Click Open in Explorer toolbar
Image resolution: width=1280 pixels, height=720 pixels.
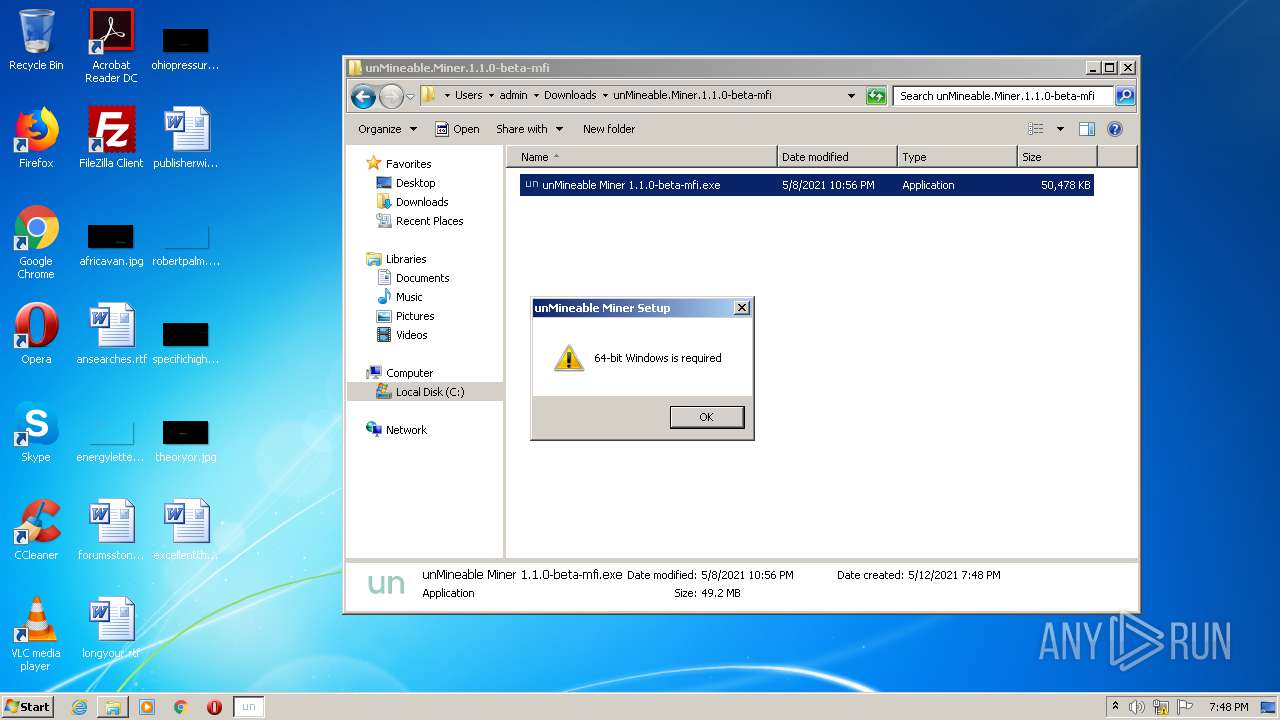(x=457, y=129)
